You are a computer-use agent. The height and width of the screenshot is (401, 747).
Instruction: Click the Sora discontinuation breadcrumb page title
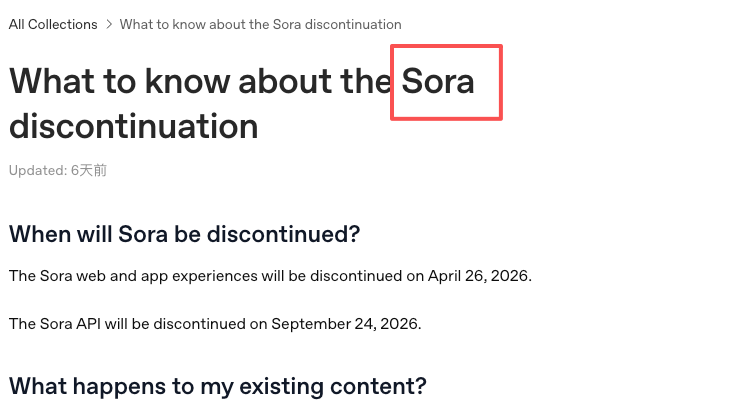click(x=260, y=24)
